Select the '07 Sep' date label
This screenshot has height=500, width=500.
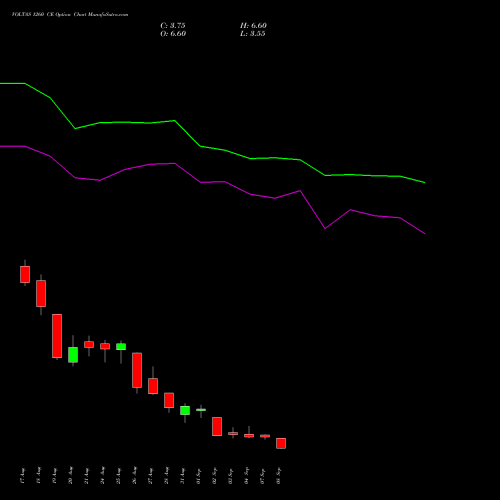pos(263,476)
